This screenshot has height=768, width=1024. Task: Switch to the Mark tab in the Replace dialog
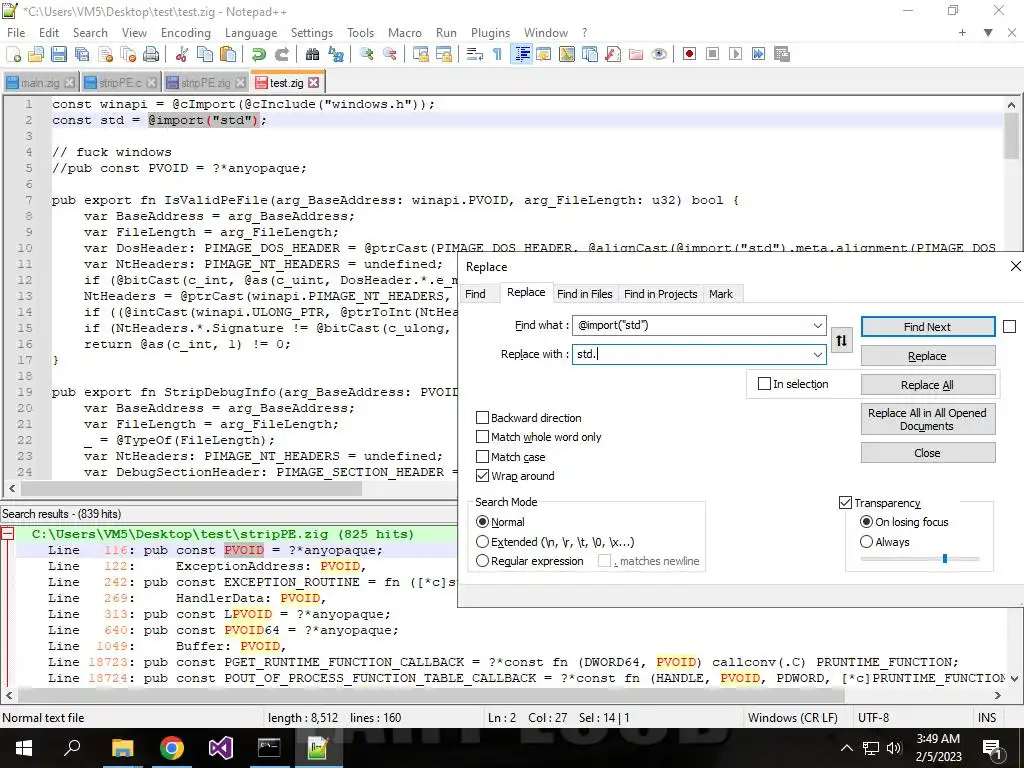(x=721, y=294)
